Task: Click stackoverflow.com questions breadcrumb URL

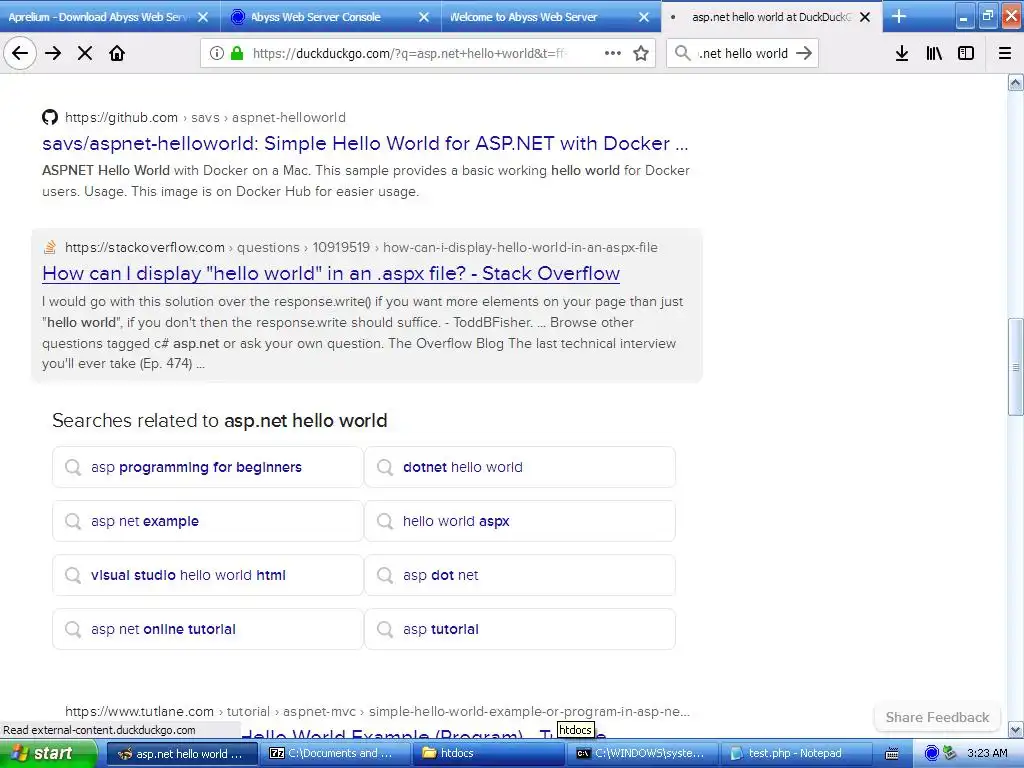Action: [361, 247]
